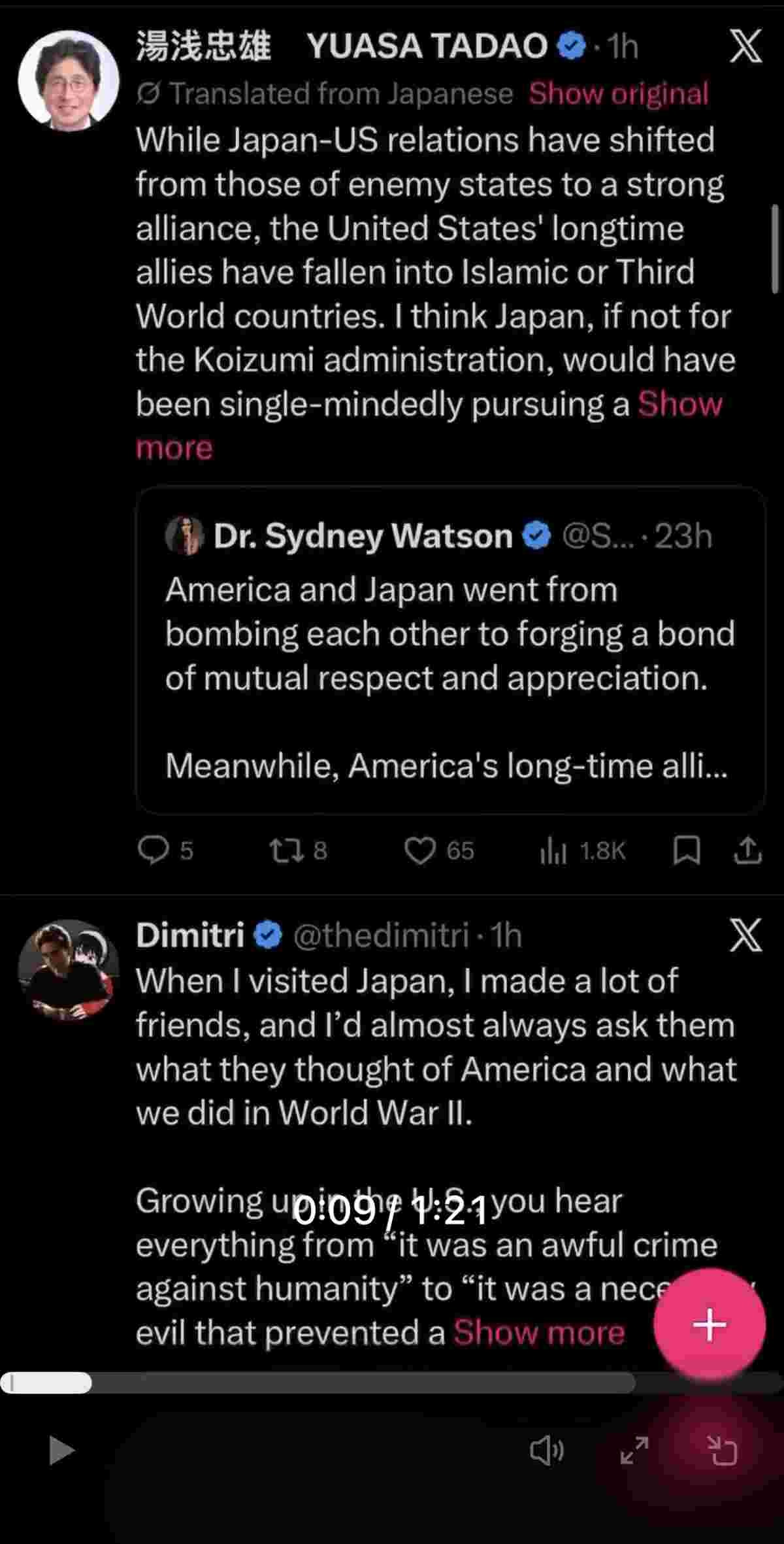Enter fullscreen mode for the video
The image size is (784, 1544).
click(x=634, y=1451)
